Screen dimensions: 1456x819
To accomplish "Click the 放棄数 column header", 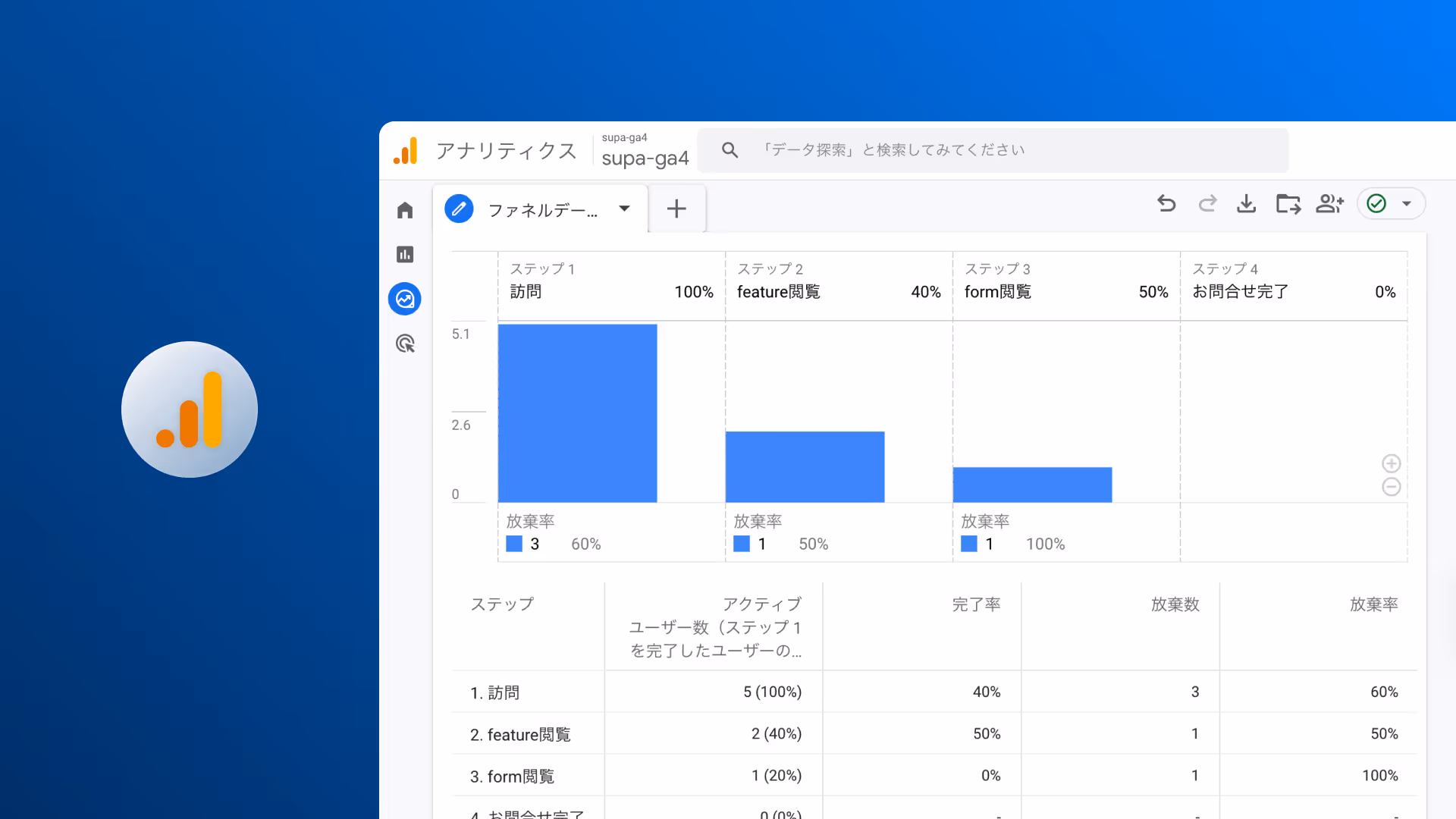I will (x=1175, y=604).
